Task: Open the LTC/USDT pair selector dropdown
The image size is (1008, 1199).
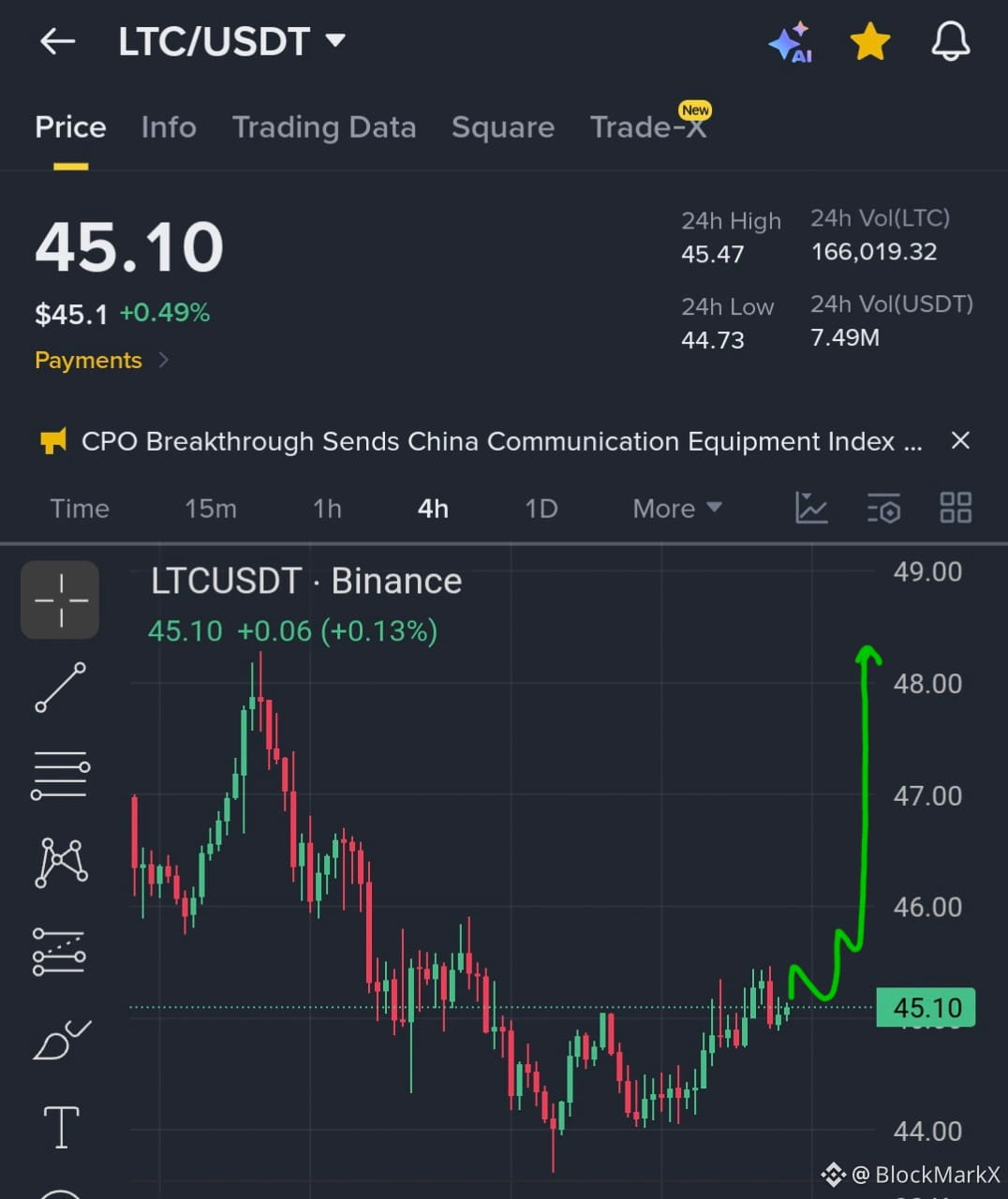Action: pyautogui.click(x=231, y=41)
